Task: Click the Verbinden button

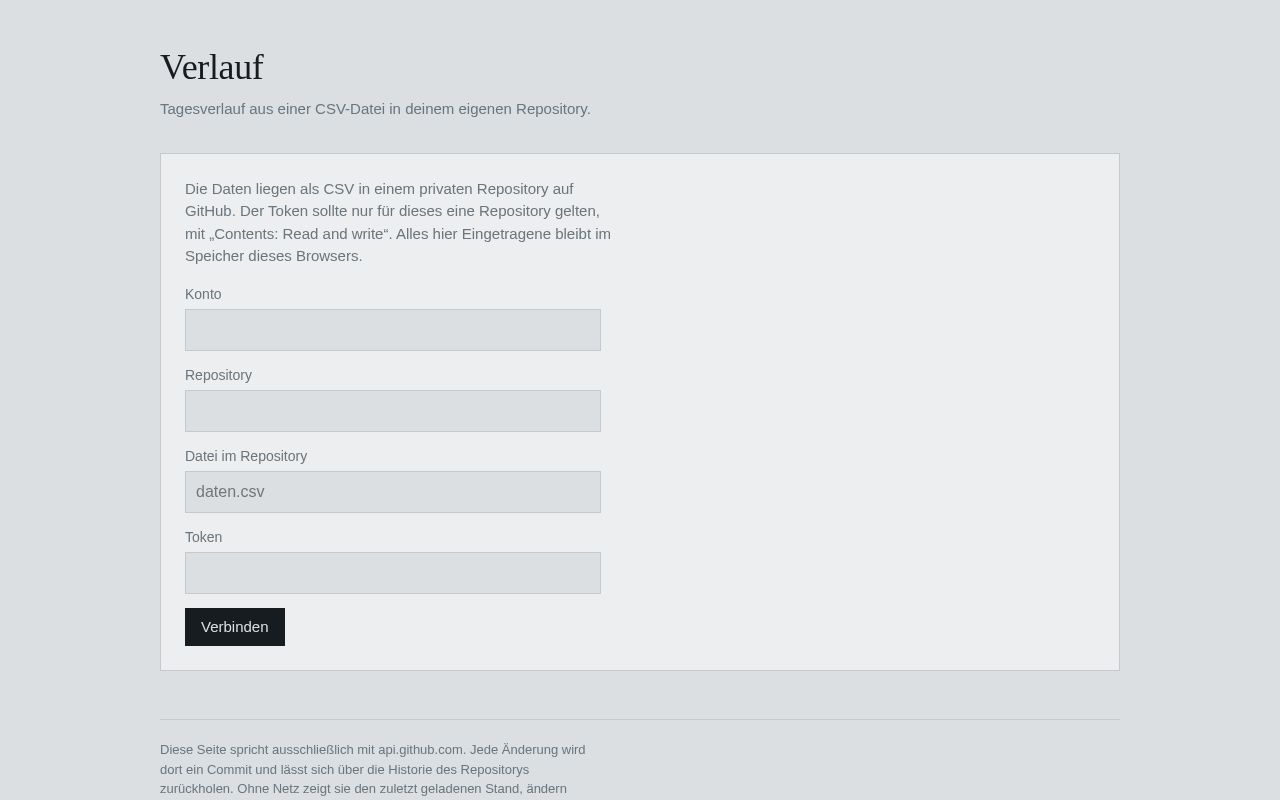Action: point(235,627)
